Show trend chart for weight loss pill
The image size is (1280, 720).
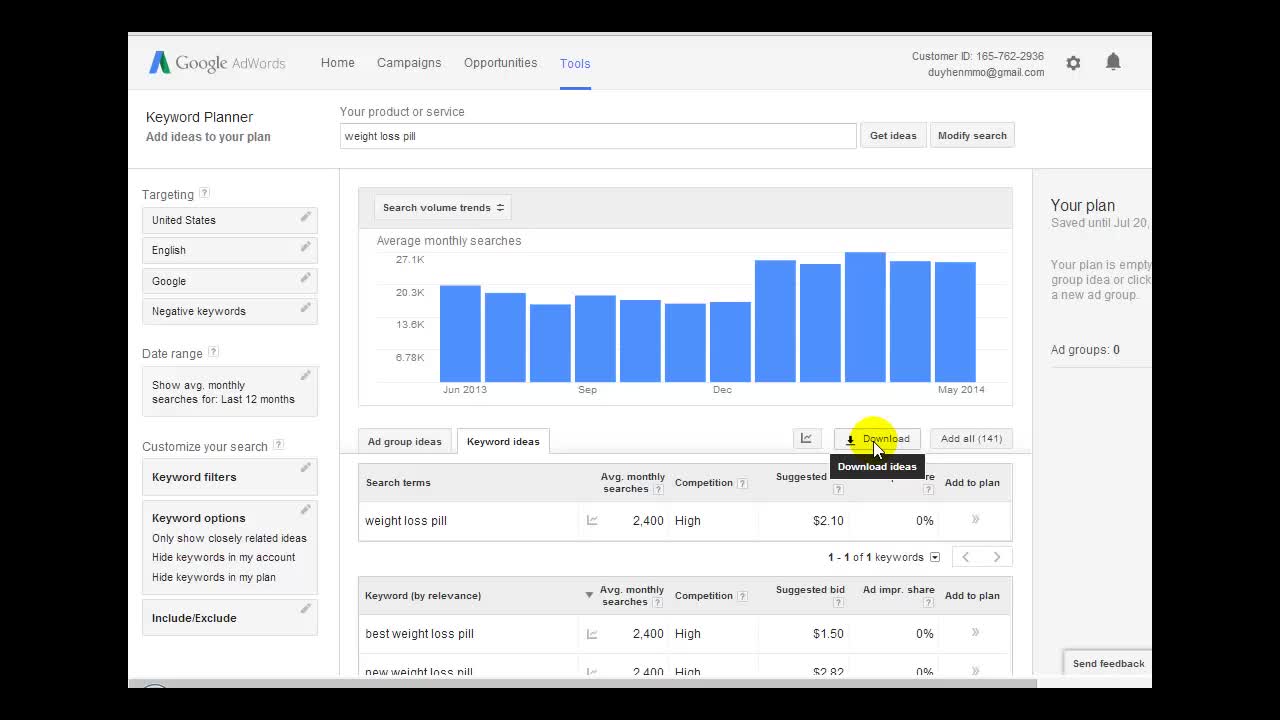[592, 520]
